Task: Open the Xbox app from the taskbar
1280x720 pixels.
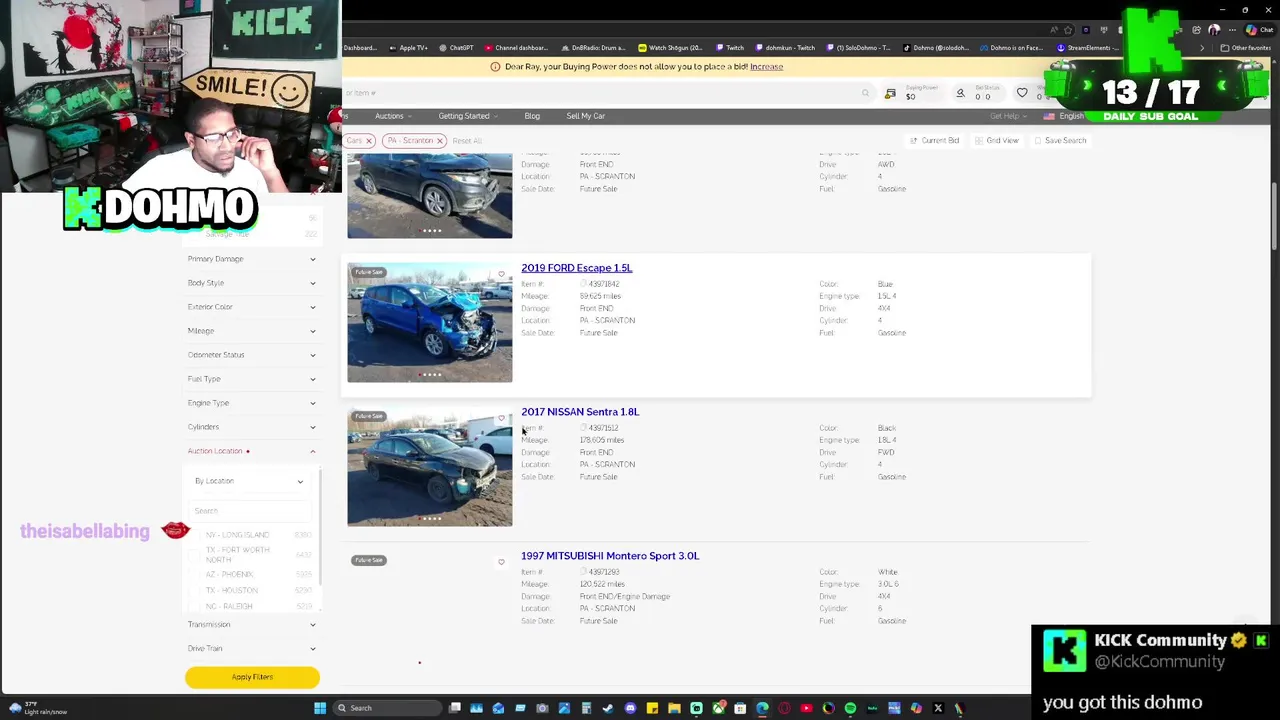Action: [719, 708]
